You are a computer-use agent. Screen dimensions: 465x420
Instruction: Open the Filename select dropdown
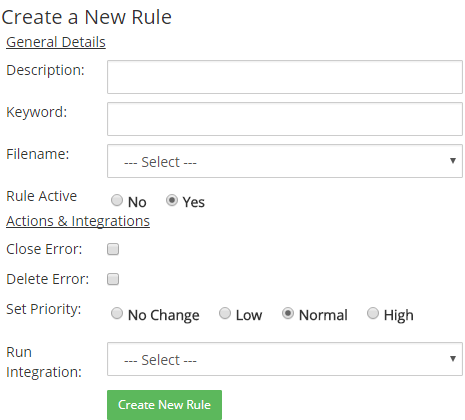(x=285, y=161)
